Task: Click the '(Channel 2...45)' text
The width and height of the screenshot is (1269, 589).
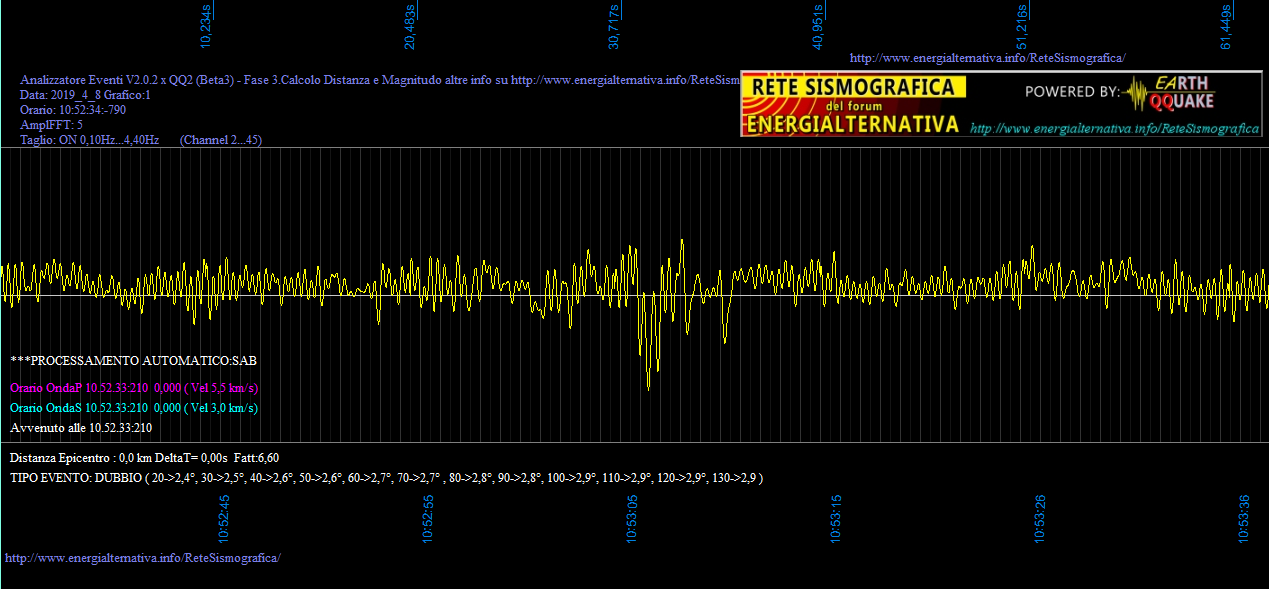Action: pyautogui.click(x=221, y=140)
